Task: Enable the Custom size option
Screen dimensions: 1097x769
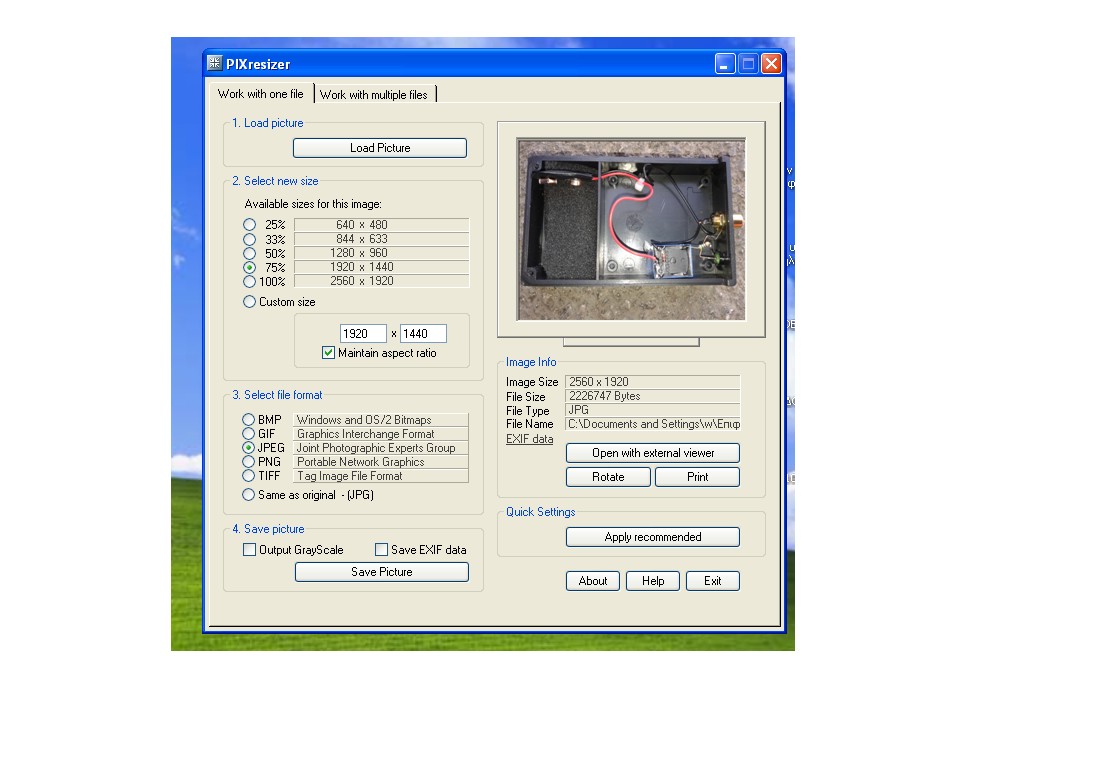Action: tap(250, 302)
